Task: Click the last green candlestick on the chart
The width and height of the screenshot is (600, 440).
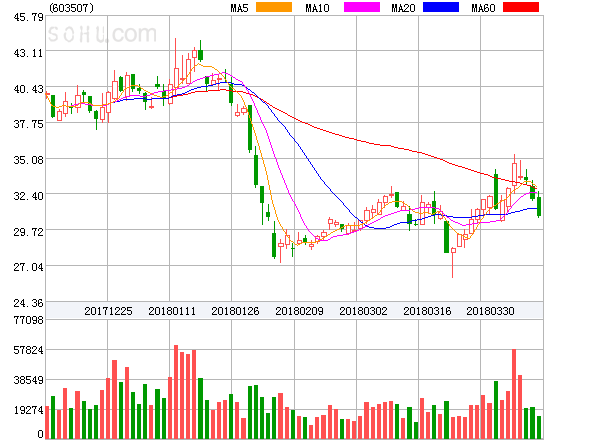Action: coord(539,205)
